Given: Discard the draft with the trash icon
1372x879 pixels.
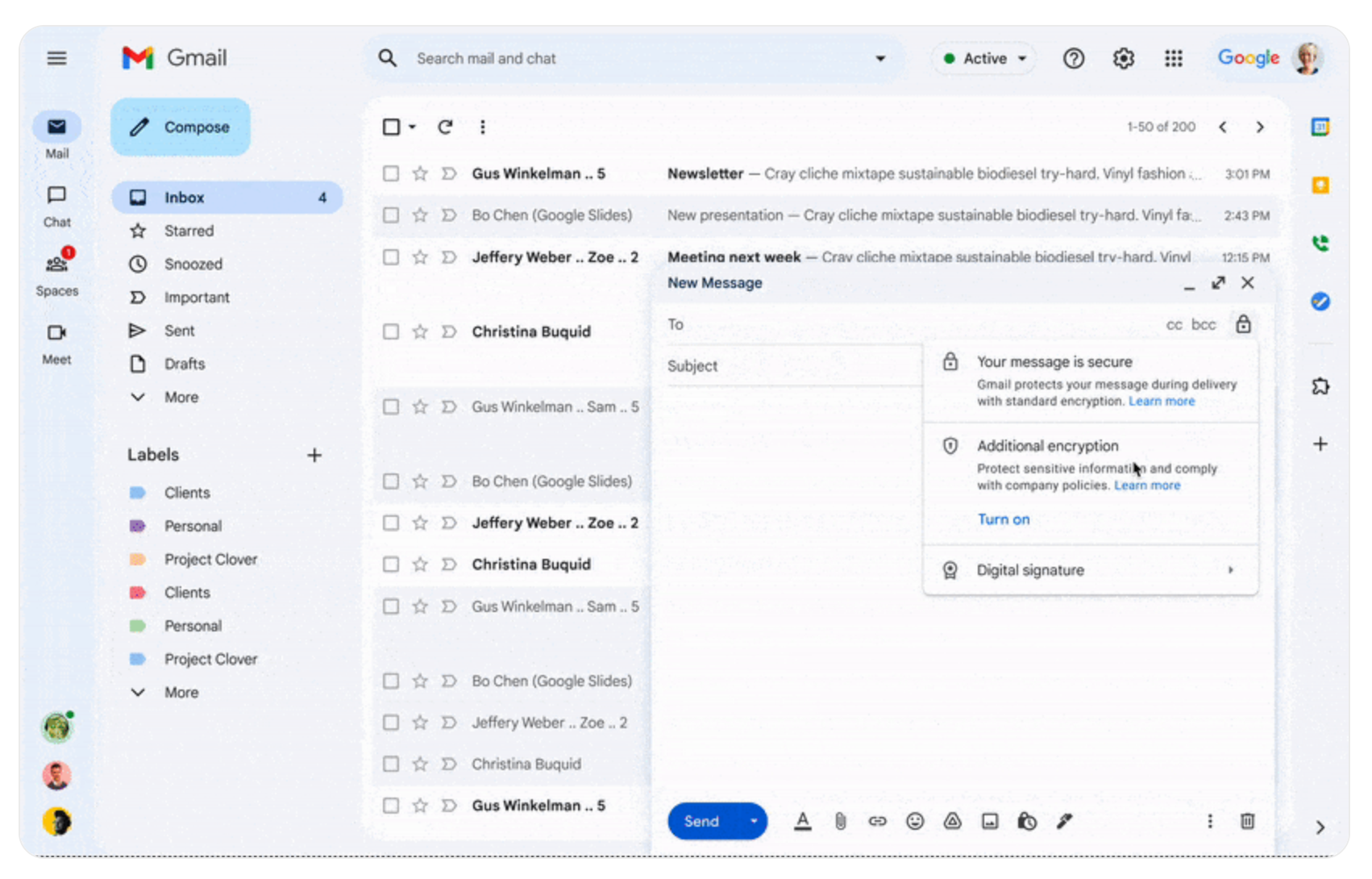Looking at the screenshot, I should click(1246, 821).
